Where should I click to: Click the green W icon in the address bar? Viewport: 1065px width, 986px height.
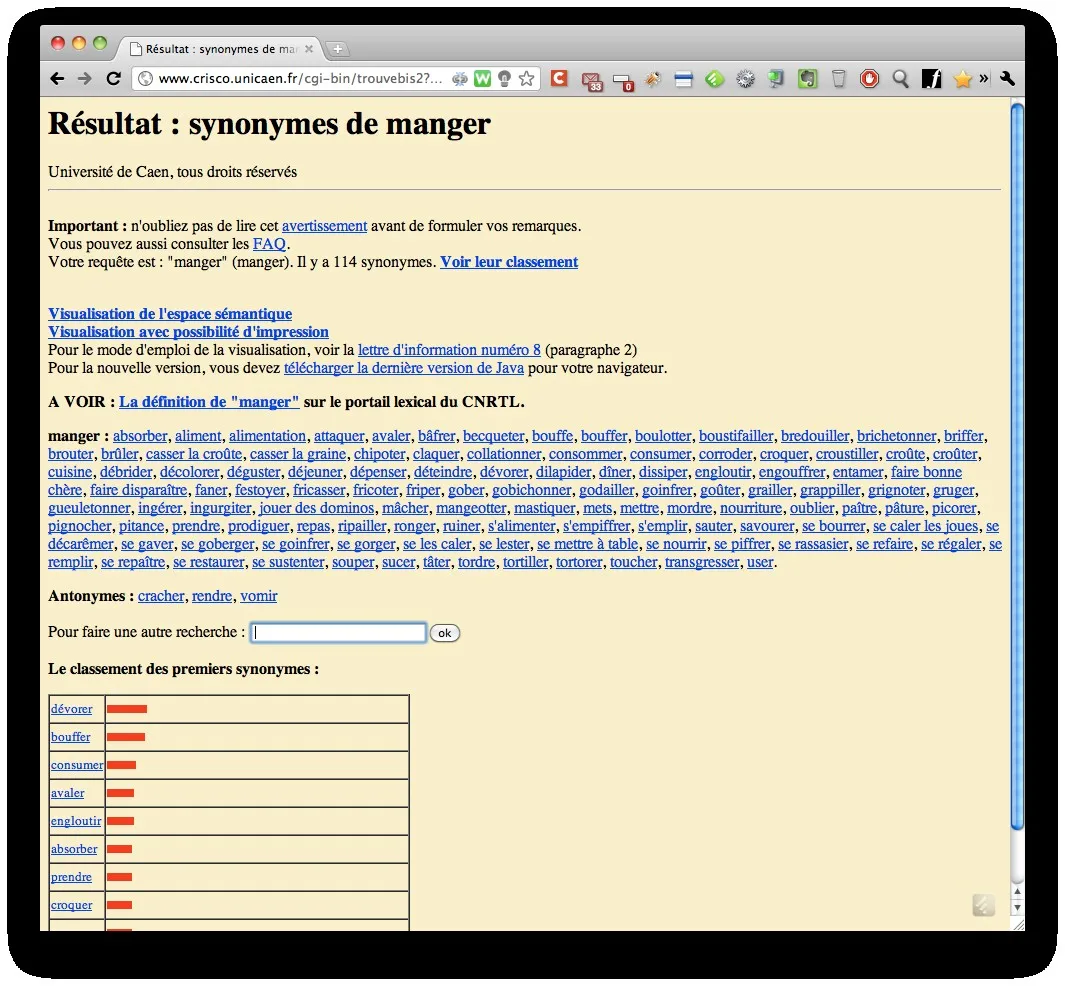point(482,79)
